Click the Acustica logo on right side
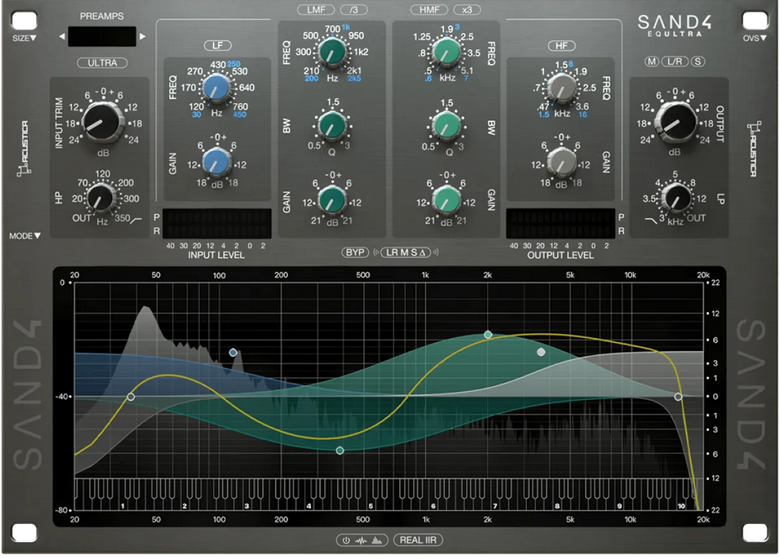This screenshot has width=780, height=558. point(754,149)
